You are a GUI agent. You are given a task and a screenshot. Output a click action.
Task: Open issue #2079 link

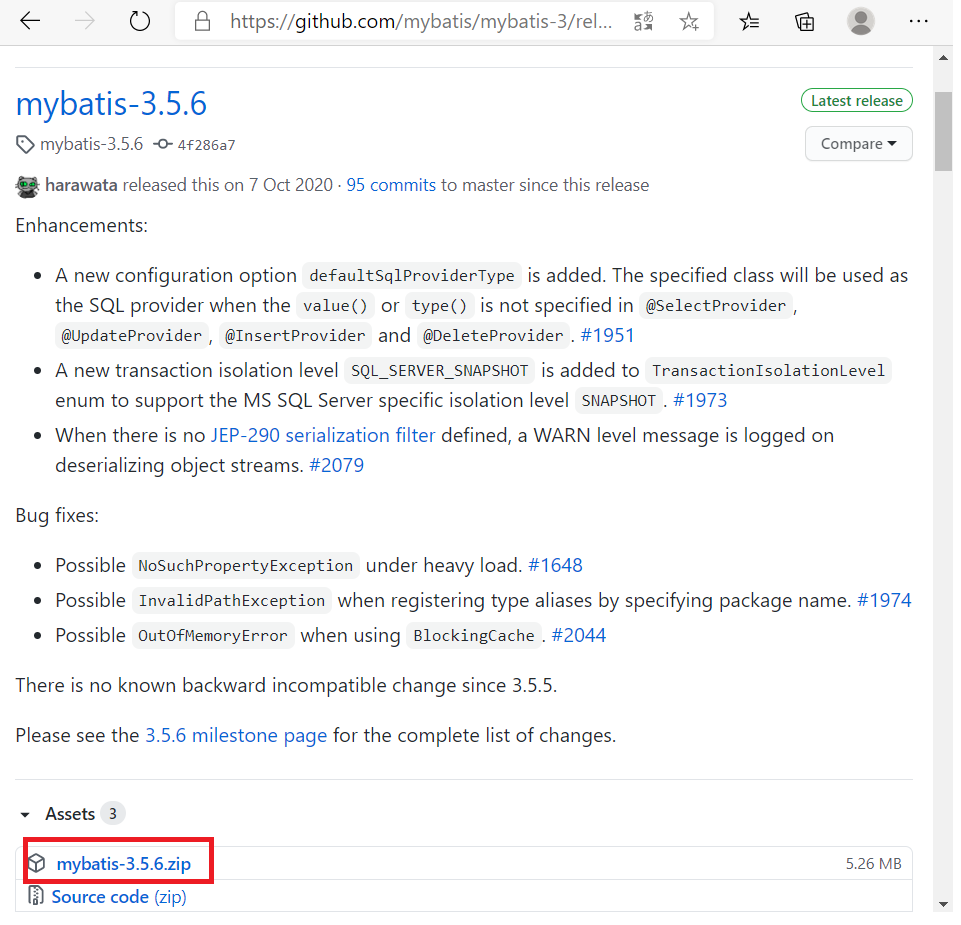(336, 465)
